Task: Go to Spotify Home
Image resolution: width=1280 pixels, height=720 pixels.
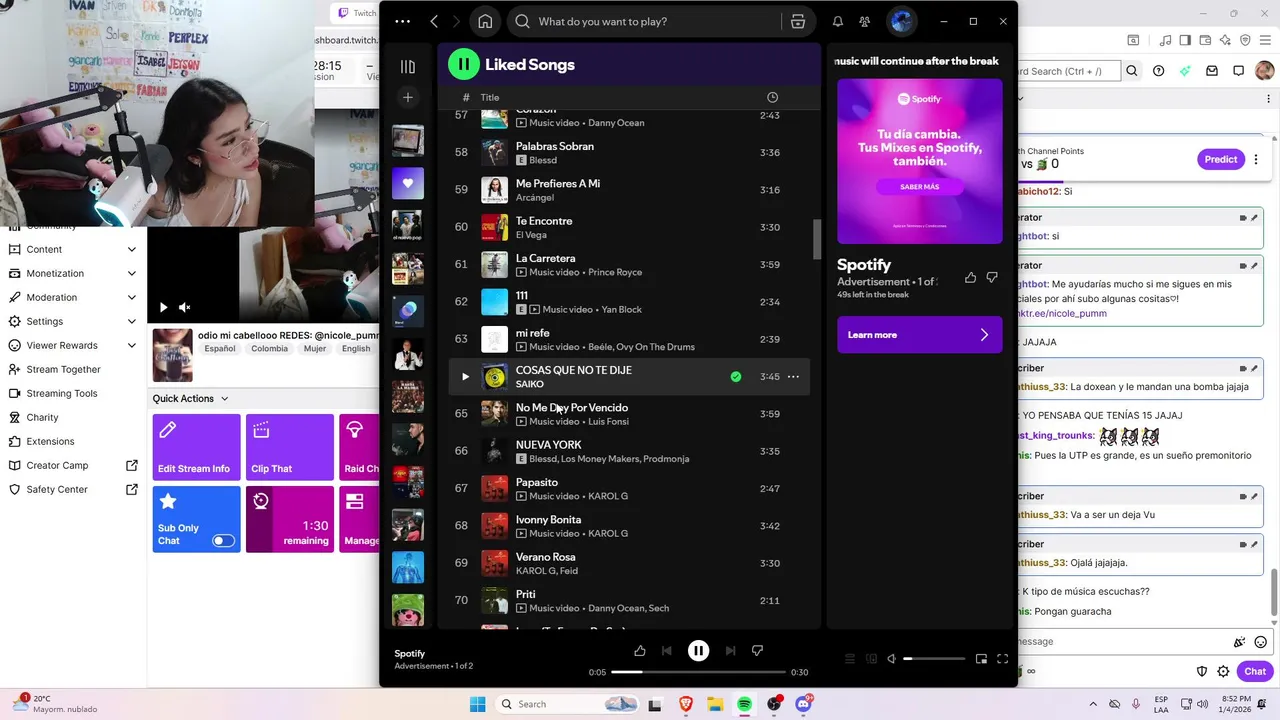Action: click(x=485, y=21)
